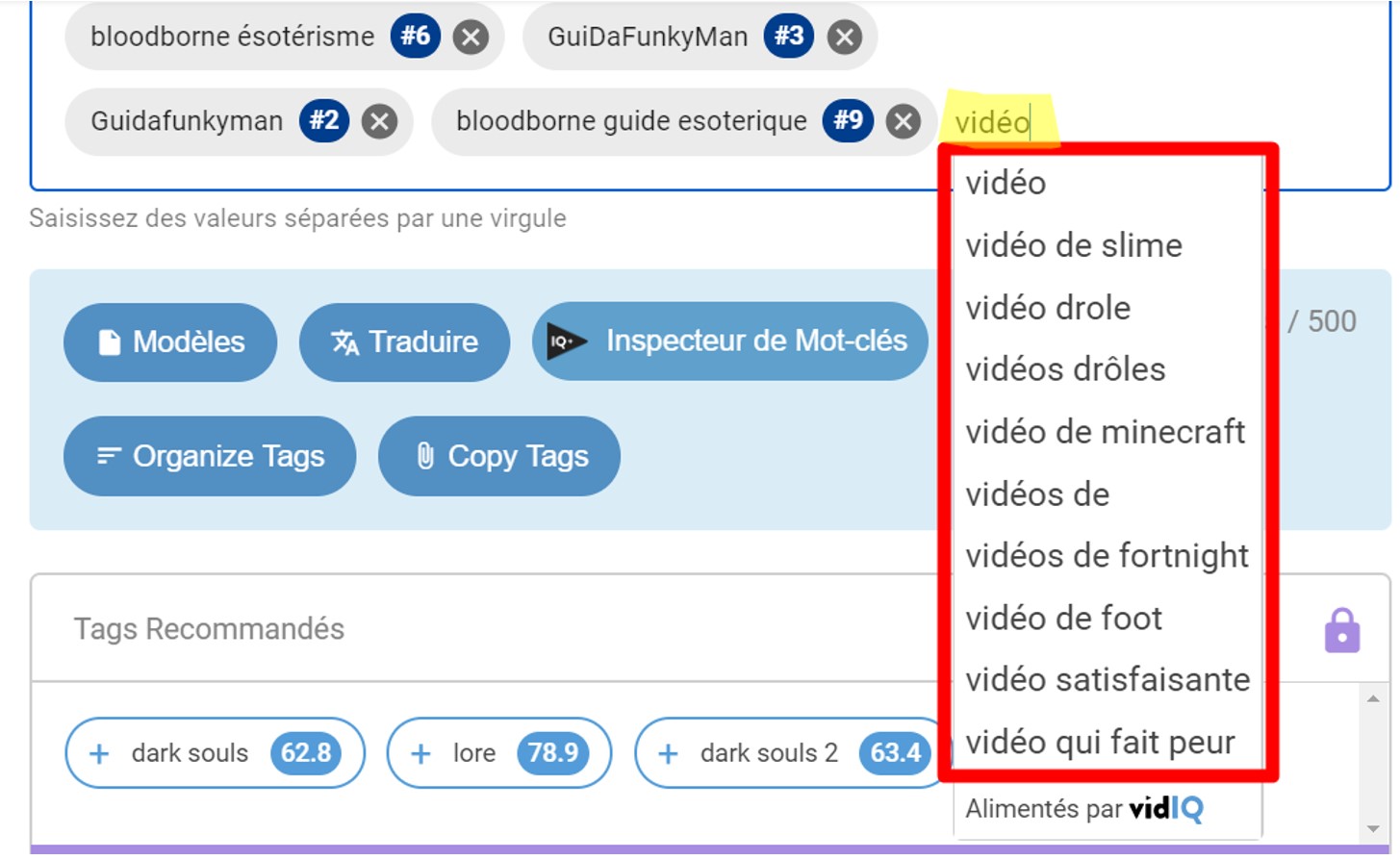Remove the 'bloodborne ésotérisme' tag
Image resolution: width=1400 pixels, height=860 pixels.
(x=471, y=38)
